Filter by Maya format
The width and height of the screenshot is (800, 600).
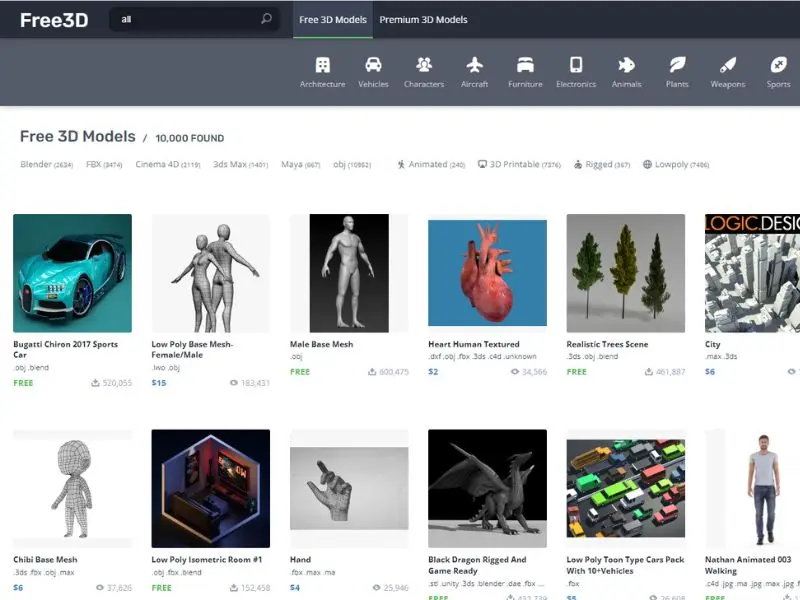point(301,164)
